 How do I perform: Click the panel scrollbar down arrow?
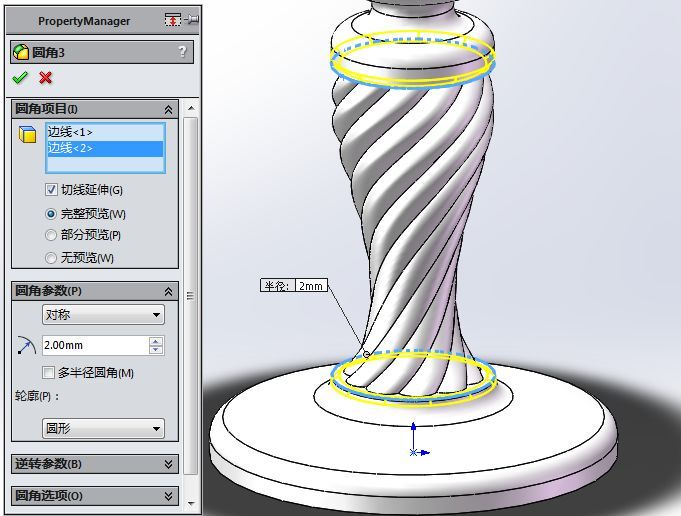(x=191, y=504)
